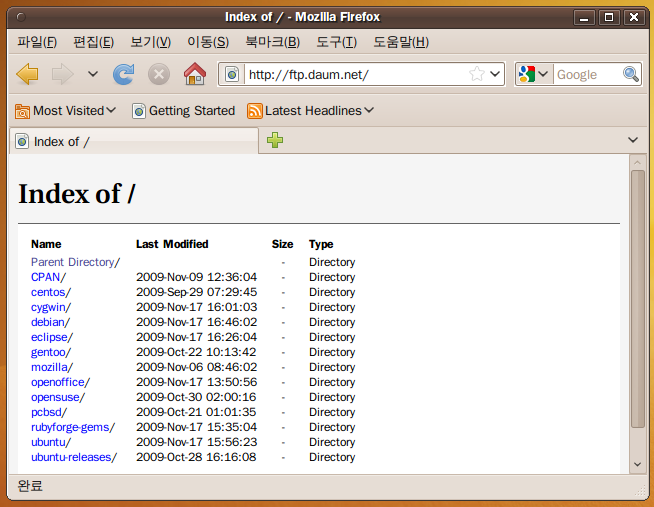Open the openoffice directory link
654x507 pixels.
[58, 382]
